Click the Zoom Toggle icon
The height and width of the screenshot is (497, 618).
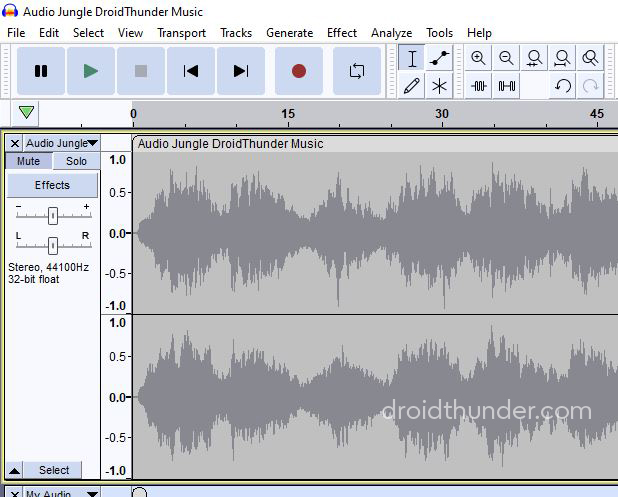coord(590,58)
